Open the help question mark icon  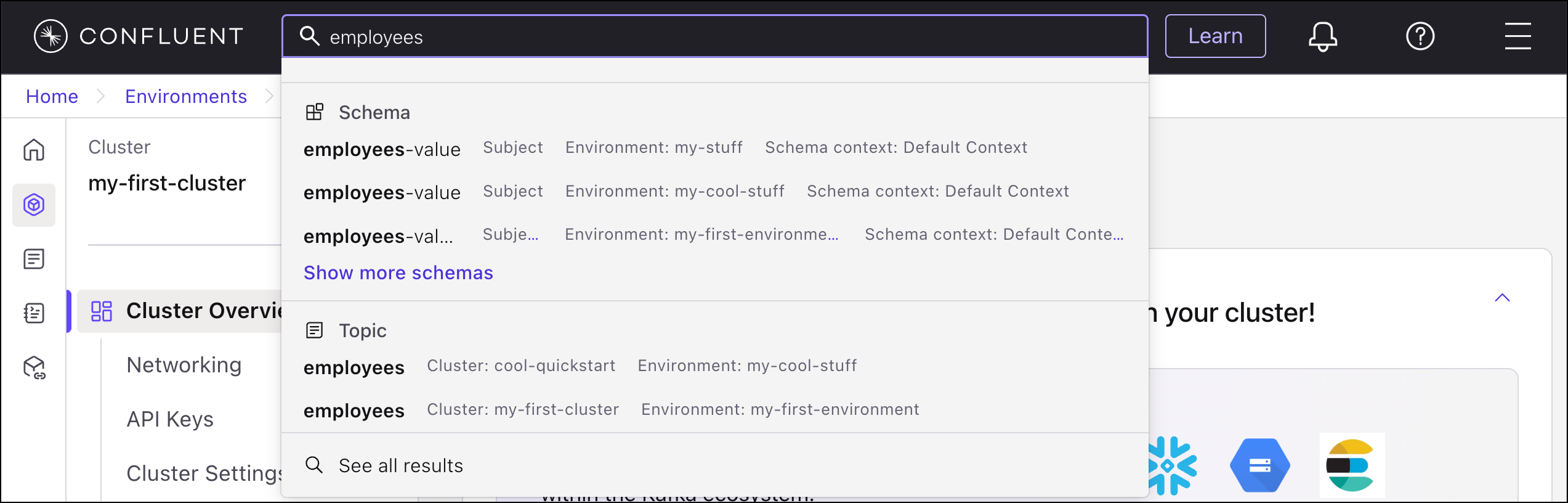point(1420,36)
